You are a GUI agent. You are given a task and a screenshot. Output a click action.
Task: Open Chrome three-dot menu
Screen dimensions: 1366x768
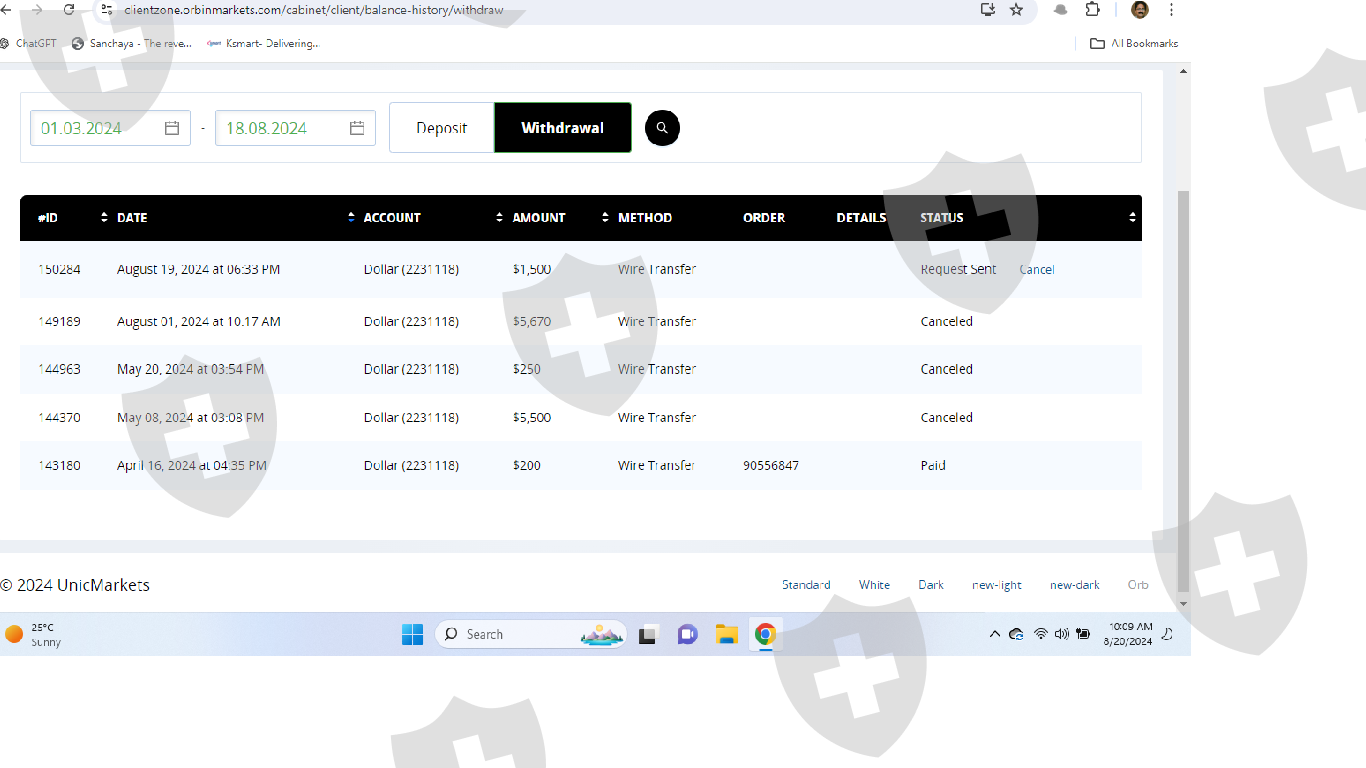coord(1171,10)
